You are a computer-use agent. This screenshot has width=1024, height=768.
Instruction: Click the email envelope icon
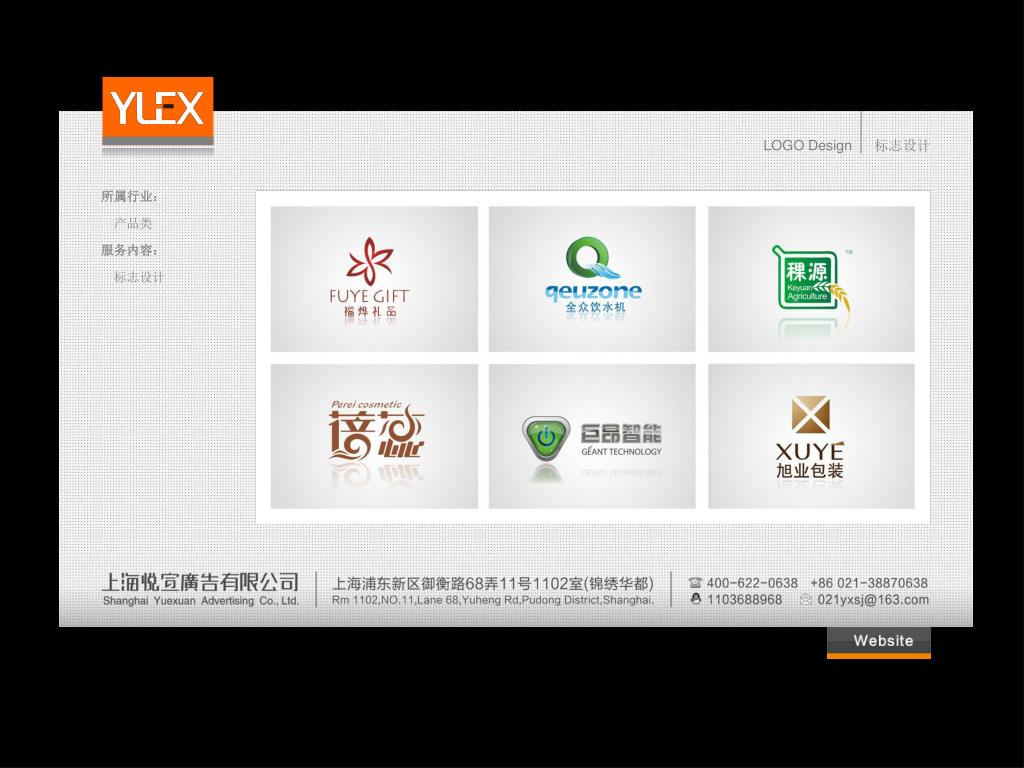(806, 599)
